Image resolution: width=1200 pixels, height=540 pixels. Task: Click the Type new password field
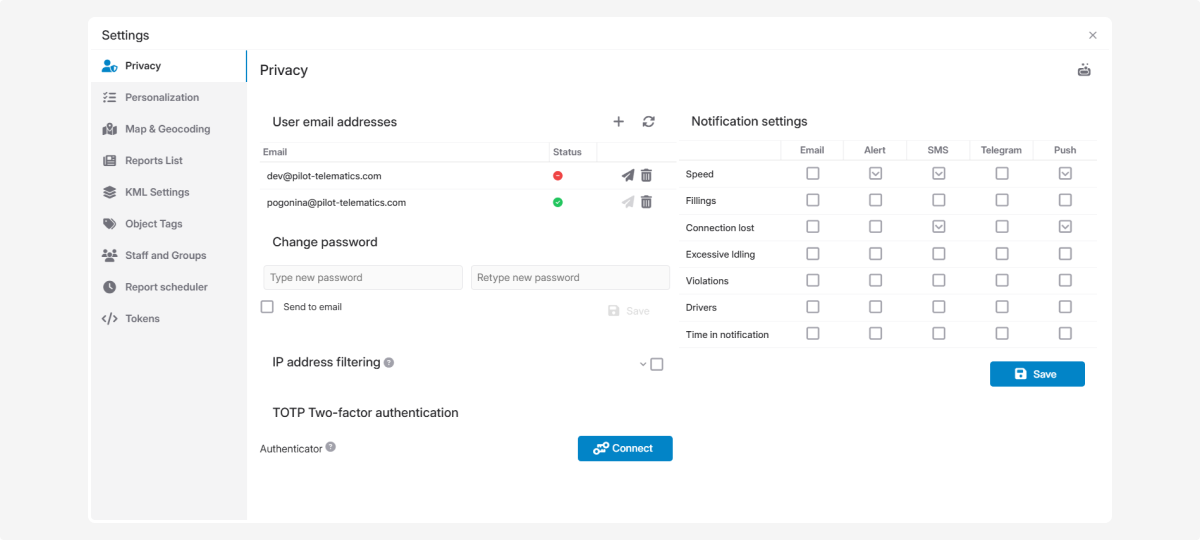363,278
